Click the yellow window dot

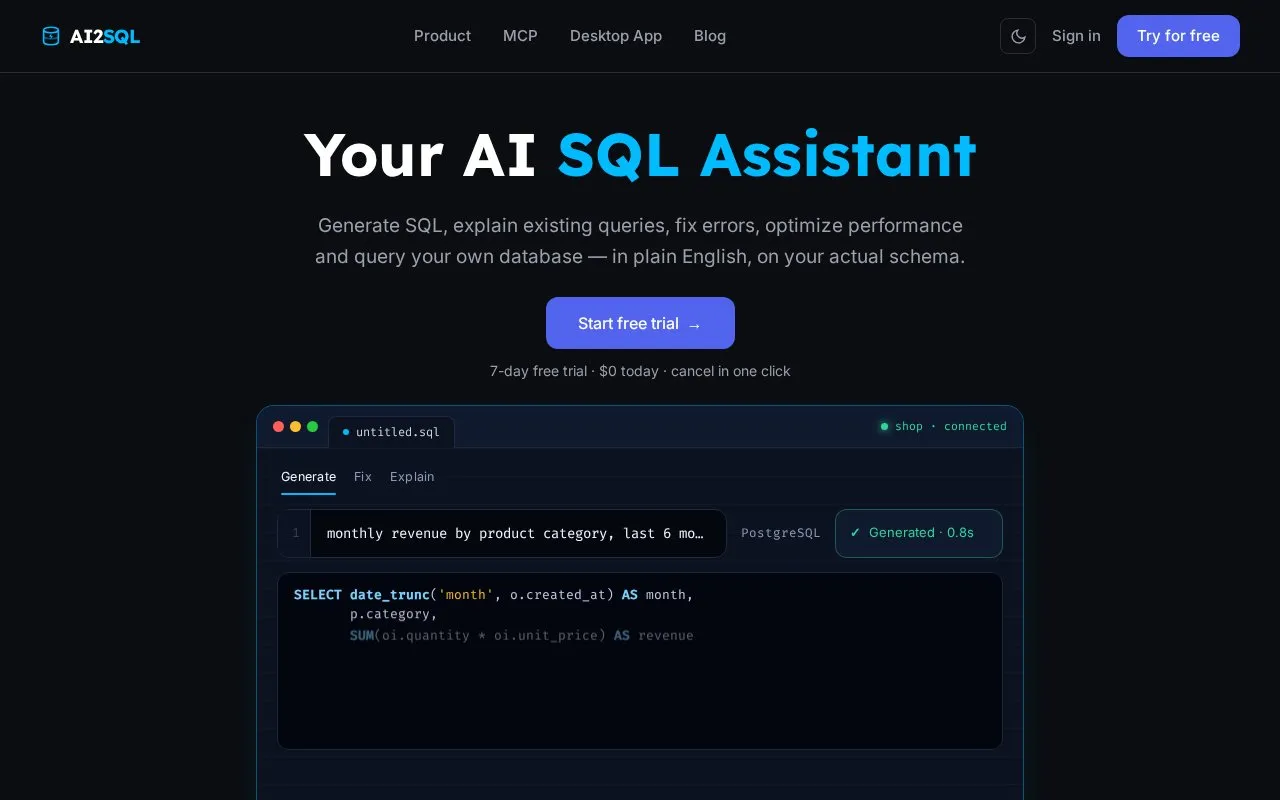click(295, 427)
